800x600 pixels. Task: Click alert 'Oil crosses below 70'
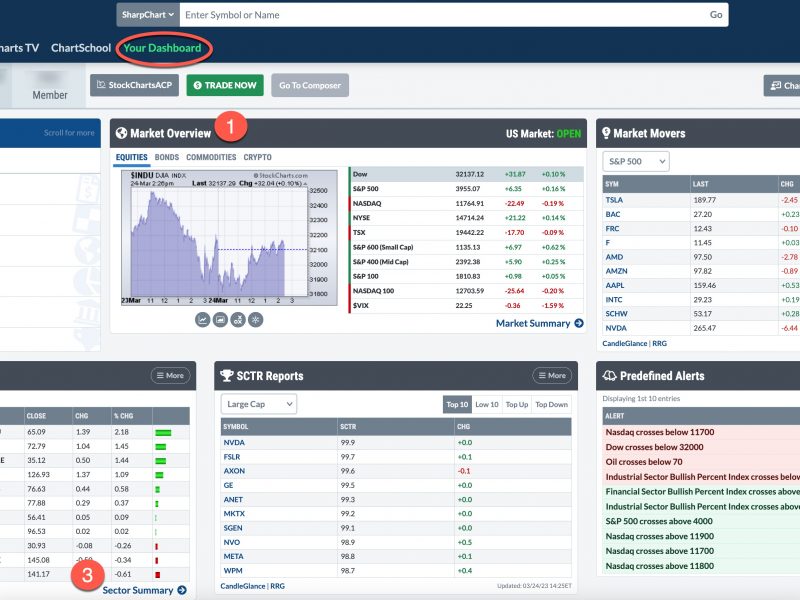point(644,462)
